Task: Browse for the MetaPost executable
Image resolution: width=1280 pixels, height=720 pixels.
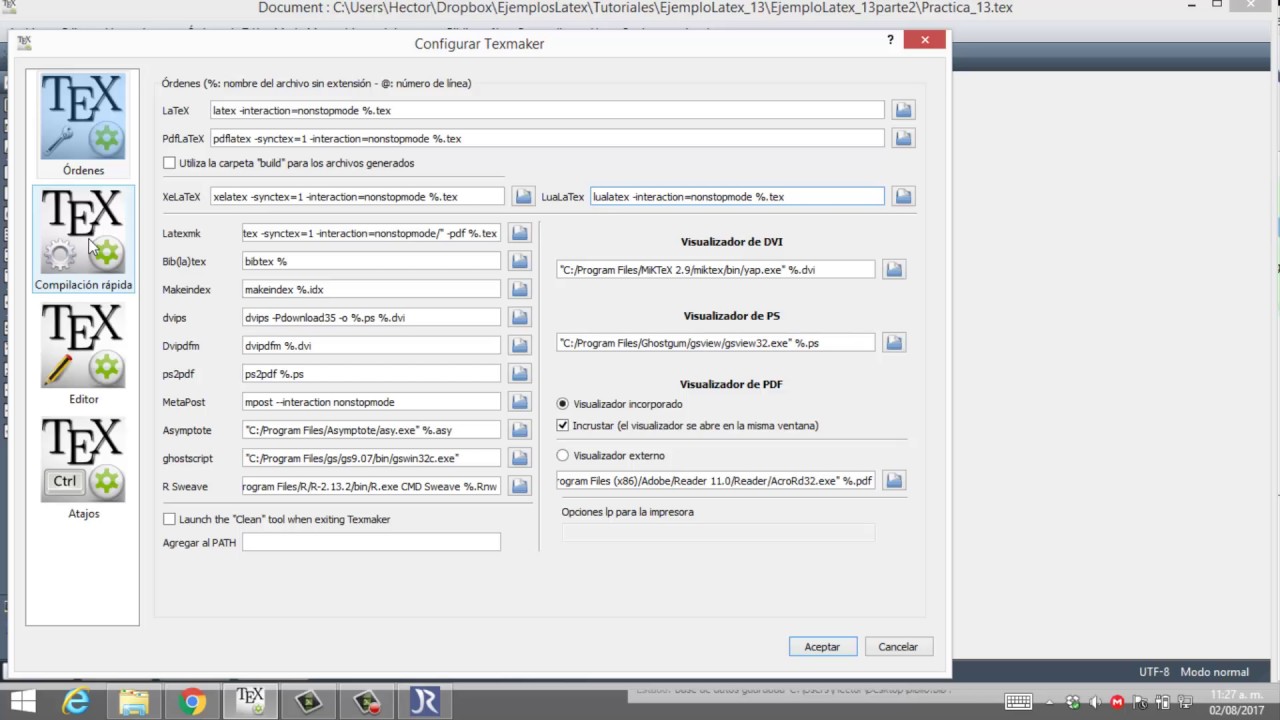Action: coord(519,401)
